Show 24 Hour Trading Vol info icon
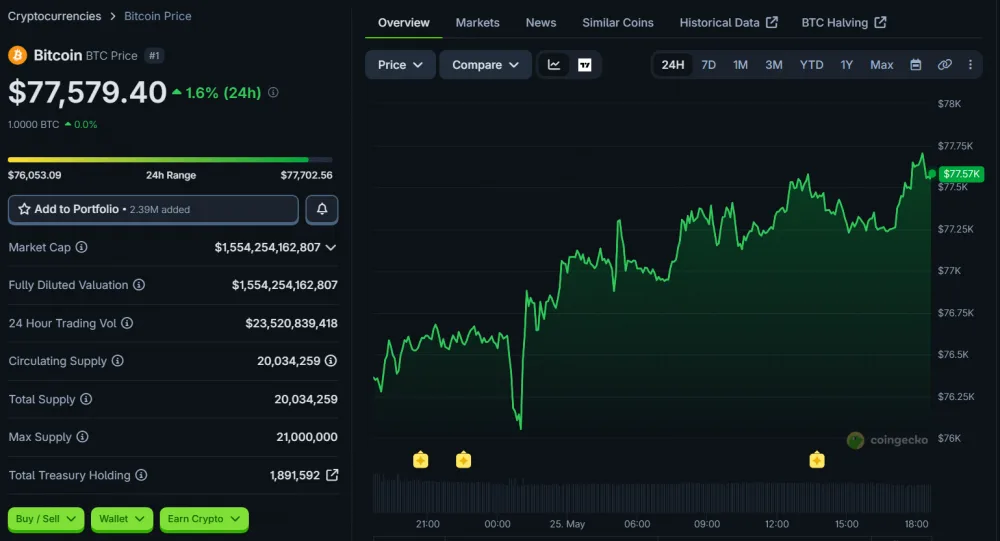Screen dimensions: 1000x541 (127, 323)
